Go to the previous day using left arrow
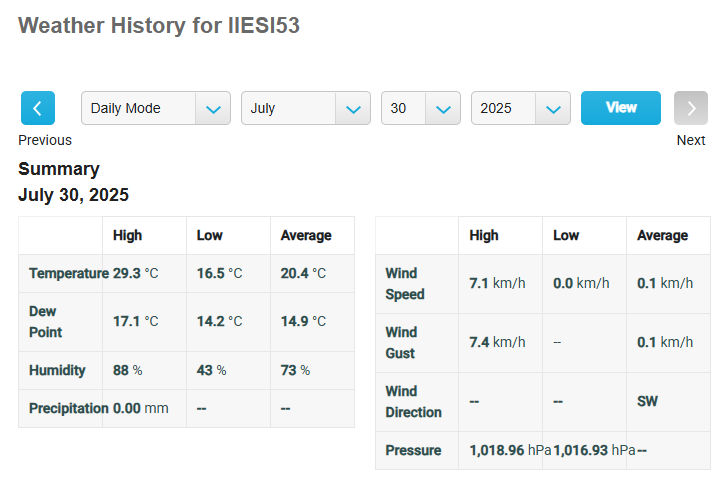Screen dimensions: 722x487 click(38, 108)
